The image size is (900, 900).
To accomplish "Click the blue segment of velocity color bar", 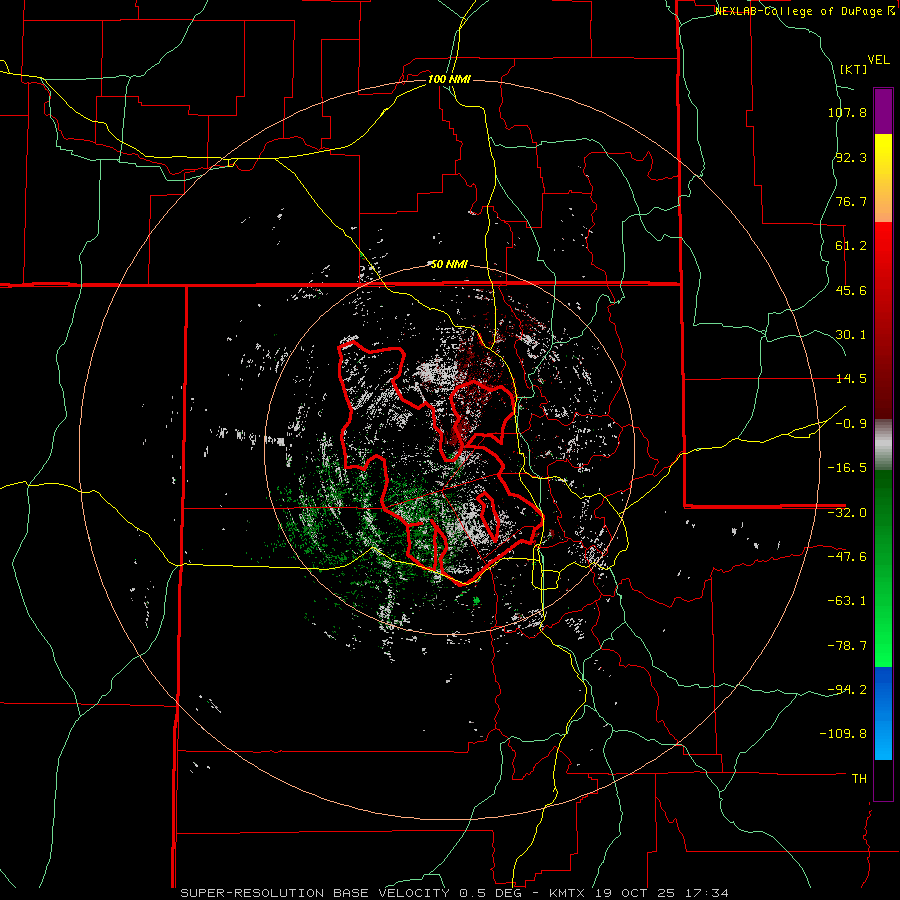I will click(883, 713).
